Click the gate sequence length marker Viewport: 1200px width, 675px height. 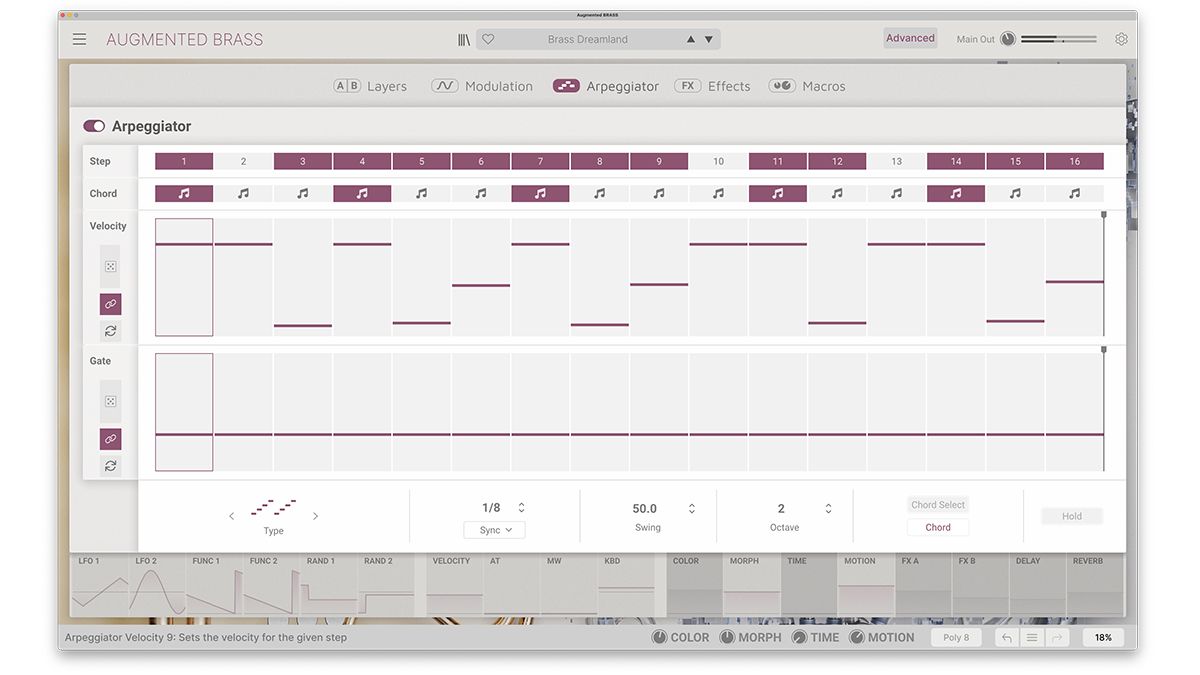point(1104,350)
